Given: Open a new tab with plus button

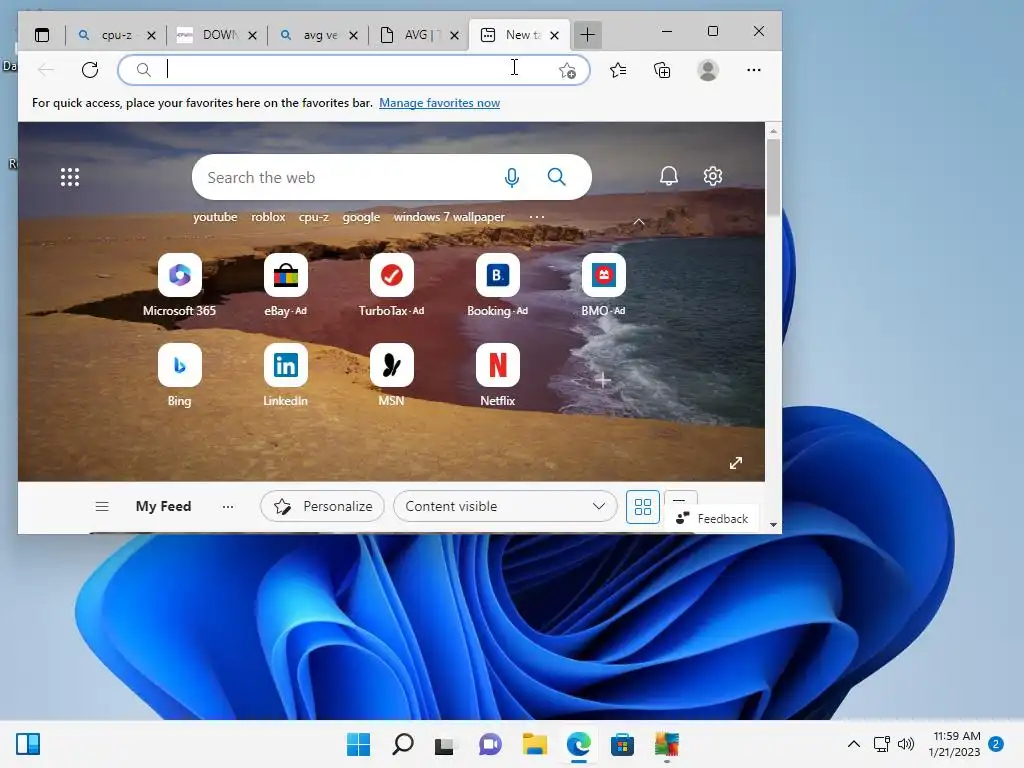Looking at the screenshot, I should 587,35.
